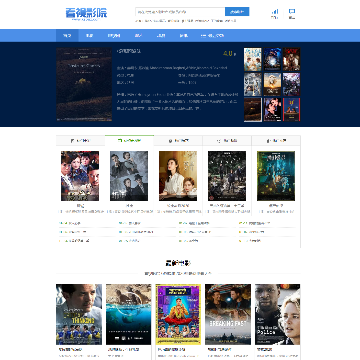Screen dimensions: 360x360
Task: Open the poster of two women in white
Action: tap(178, 176)
